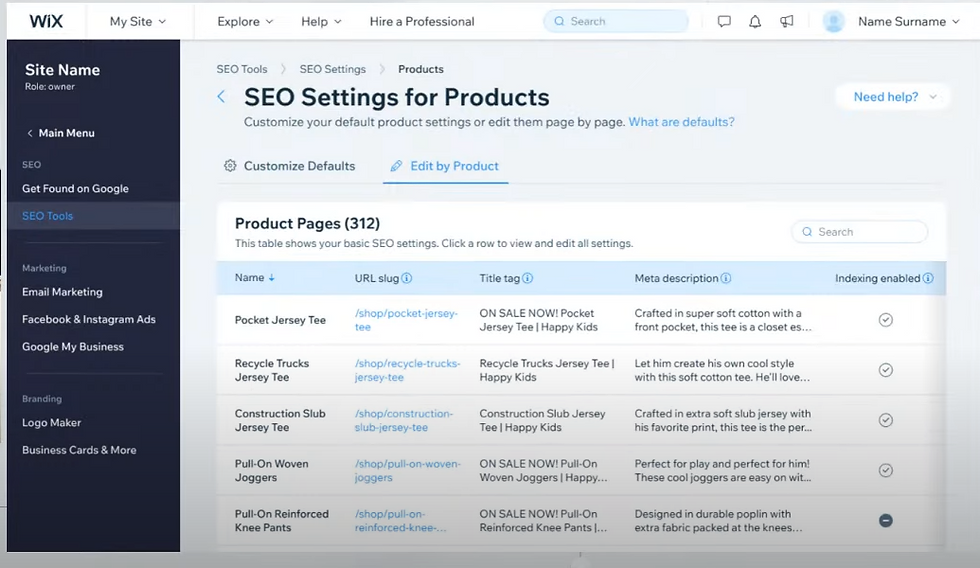
Task: Open Email Marketing in the sidebar
Action: click(x=62, y=292)
